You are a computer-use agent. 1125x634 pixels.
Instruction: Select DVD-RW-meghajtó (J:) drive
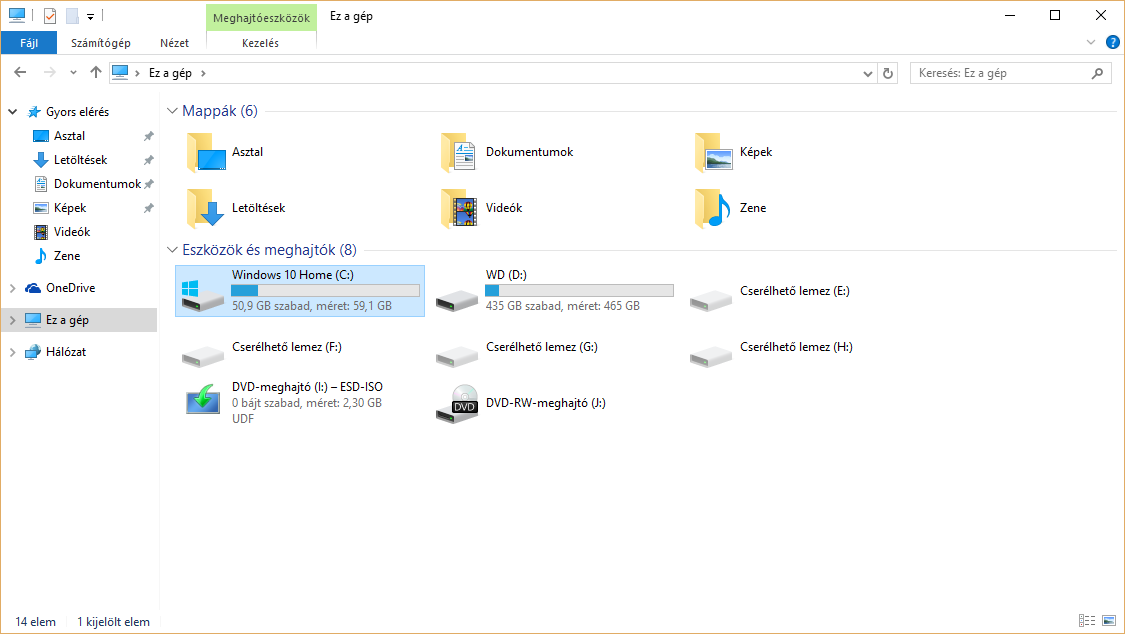pyautogui.click(x=521, y=403)
